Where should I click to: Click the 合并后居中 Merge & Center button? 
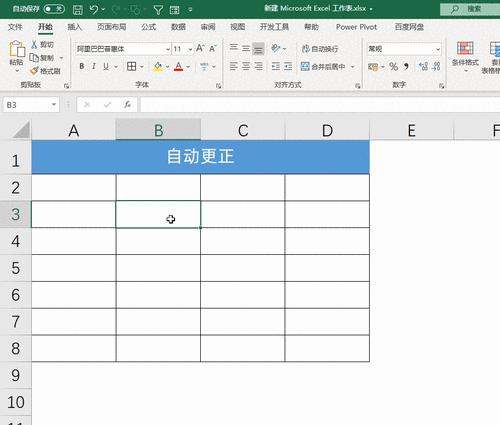323,66
